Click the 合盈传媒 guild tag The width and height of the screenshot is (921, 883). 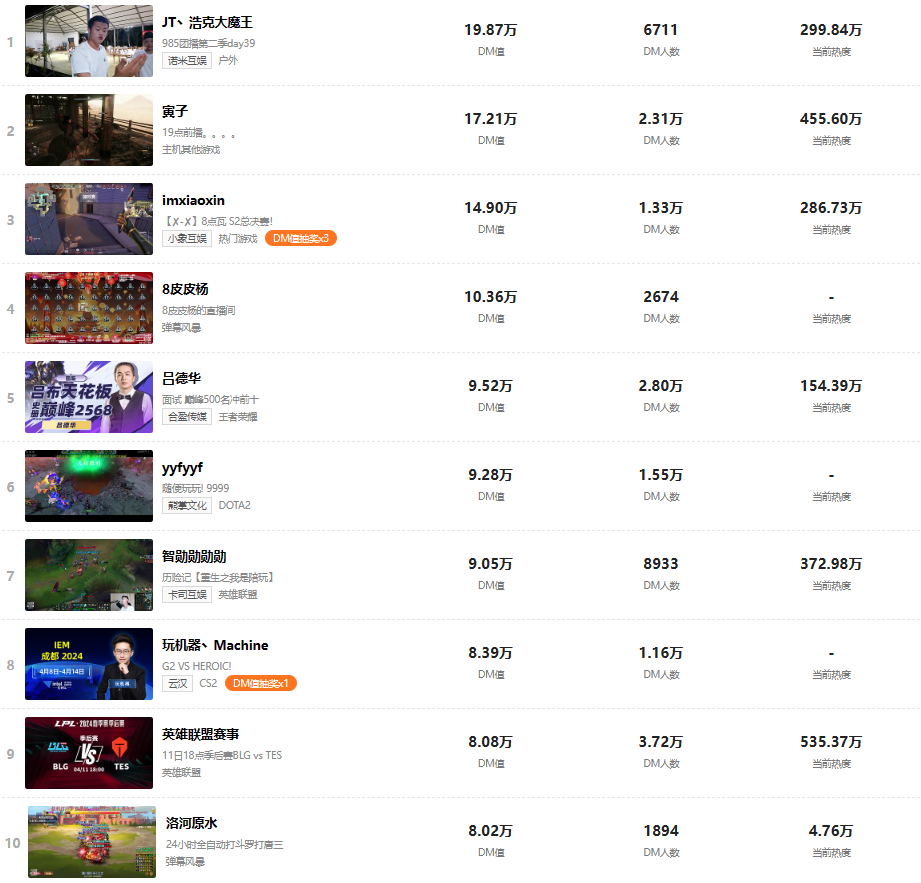(187, 417)
